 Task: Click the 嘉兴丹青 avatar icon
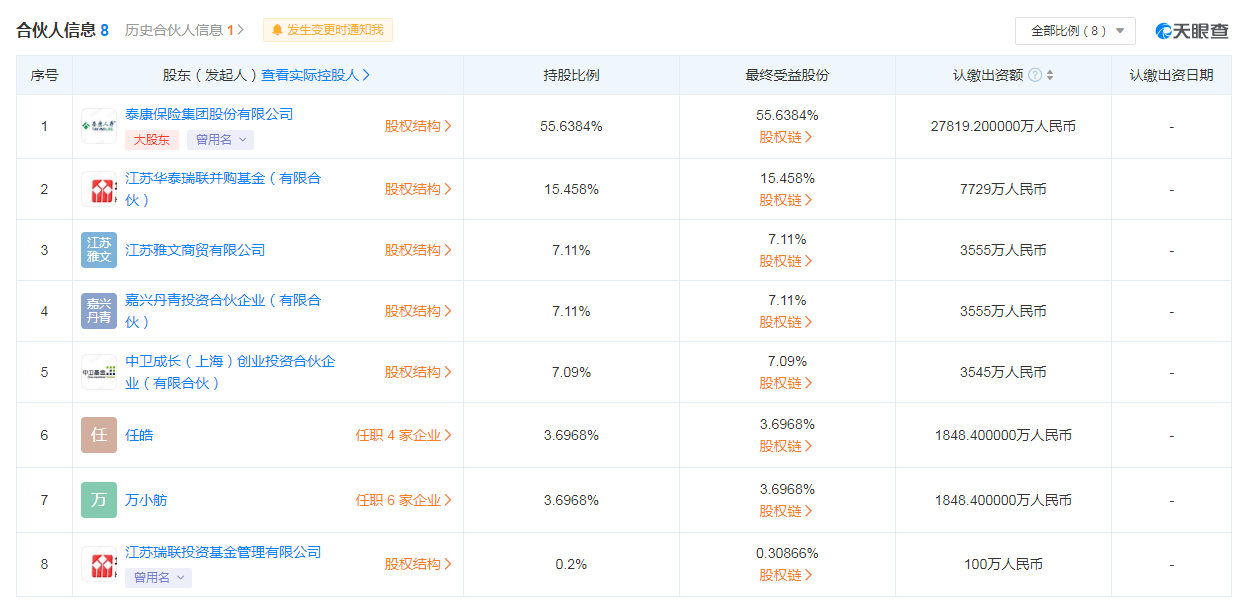[x=98, y=311]
